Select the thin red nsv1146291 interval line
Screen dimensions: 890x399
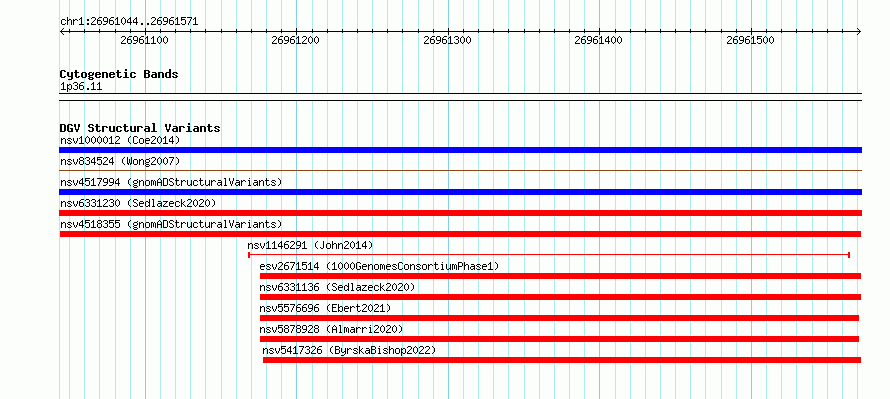pyautogui.click(x=549, y=255)
